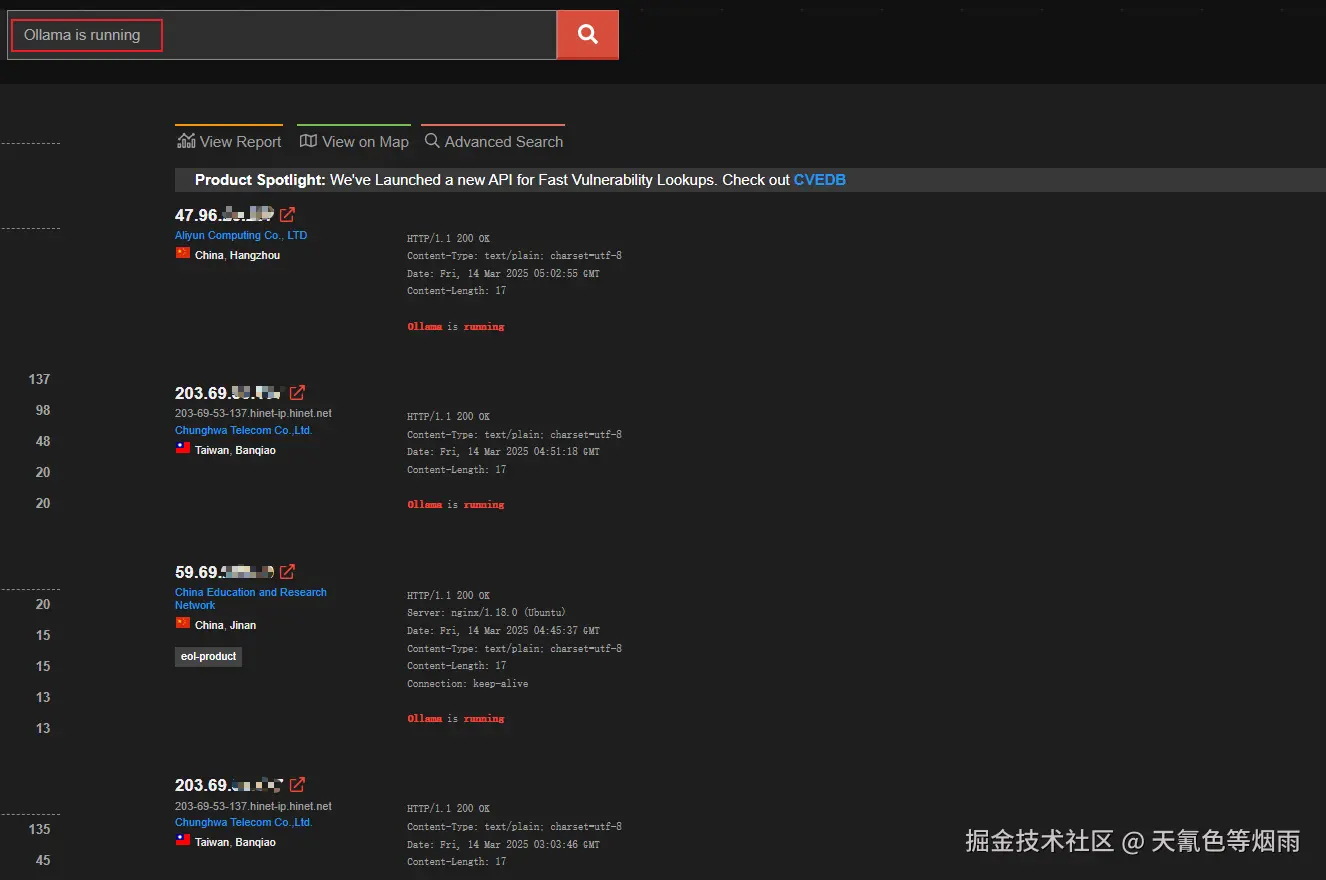Open the View Report tab
This screenshot has width=1326, height=880.
229,141
